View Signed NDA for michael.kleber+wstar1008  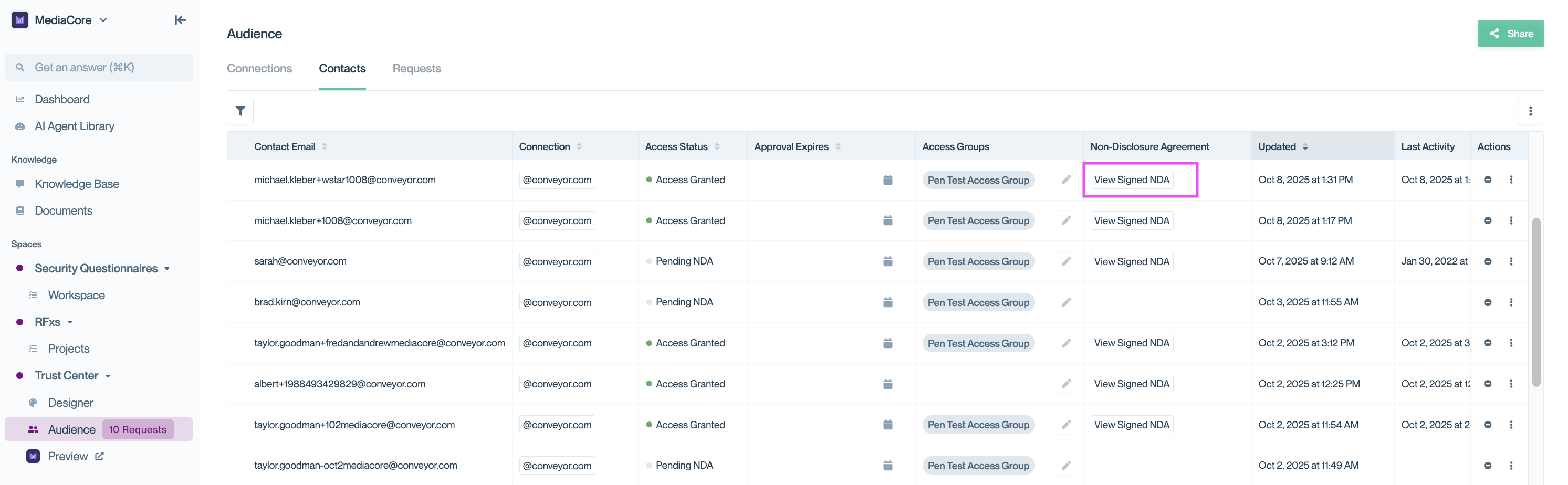(x=1132, y=180)
